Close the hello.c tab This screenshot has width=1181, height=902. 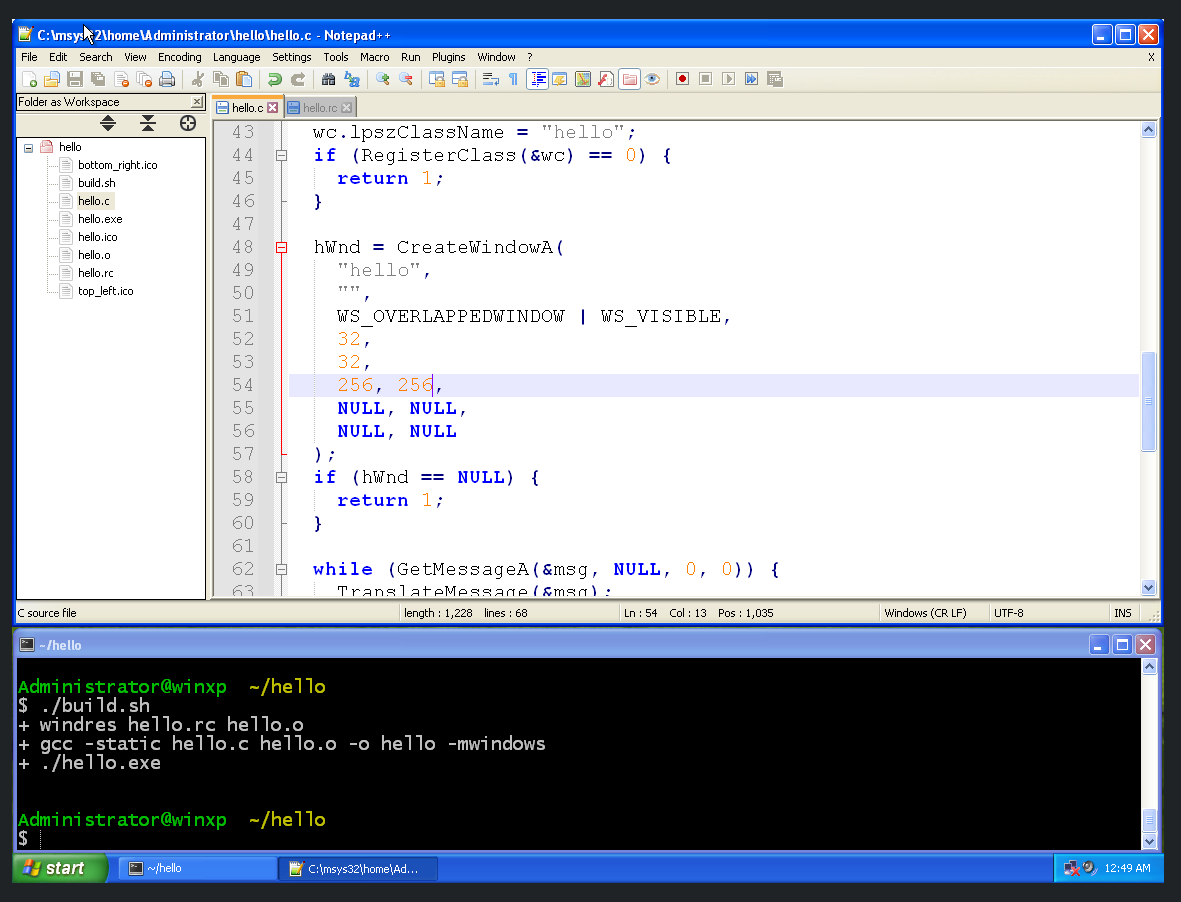click(x=273, y=108)
